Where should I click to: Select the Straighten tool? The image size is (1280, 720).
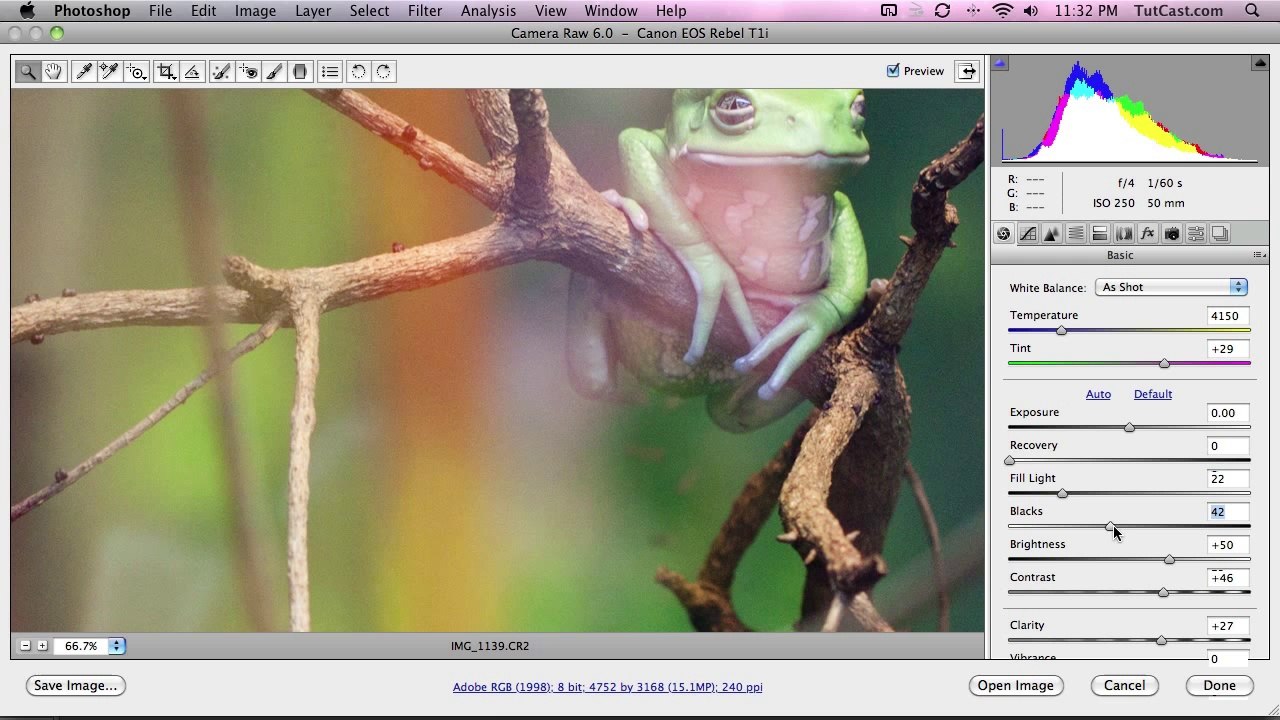tap(192, 71)
